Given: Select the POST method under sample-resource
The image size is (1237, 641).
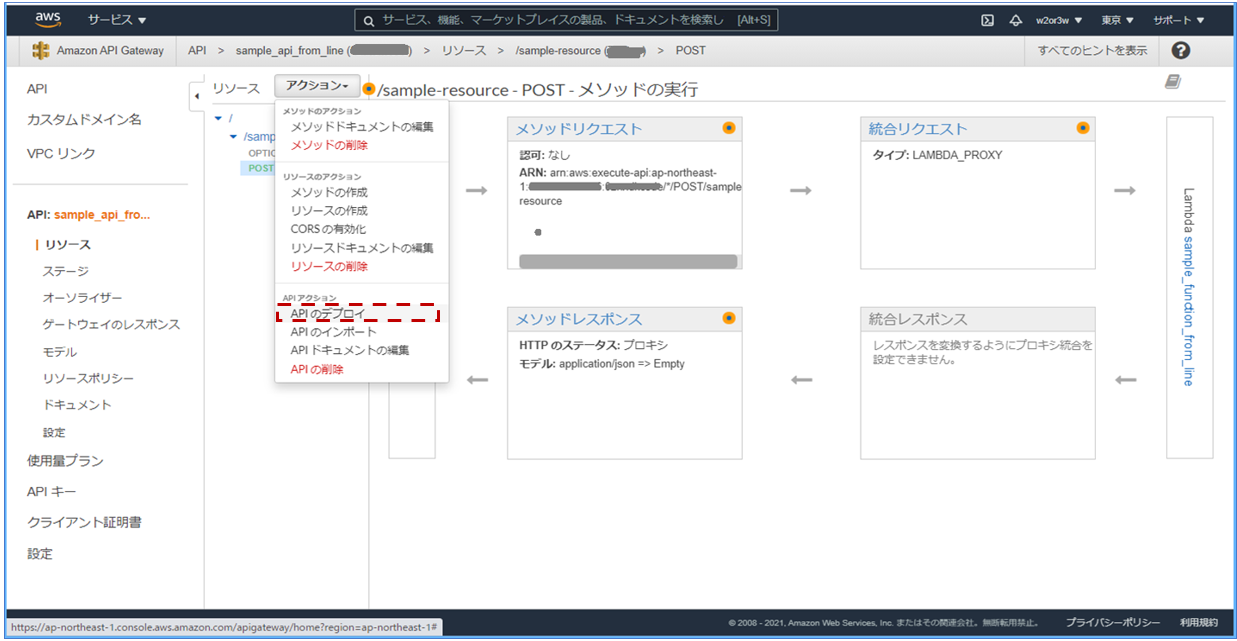Looking at the screenshot, I should click(260, 168).
